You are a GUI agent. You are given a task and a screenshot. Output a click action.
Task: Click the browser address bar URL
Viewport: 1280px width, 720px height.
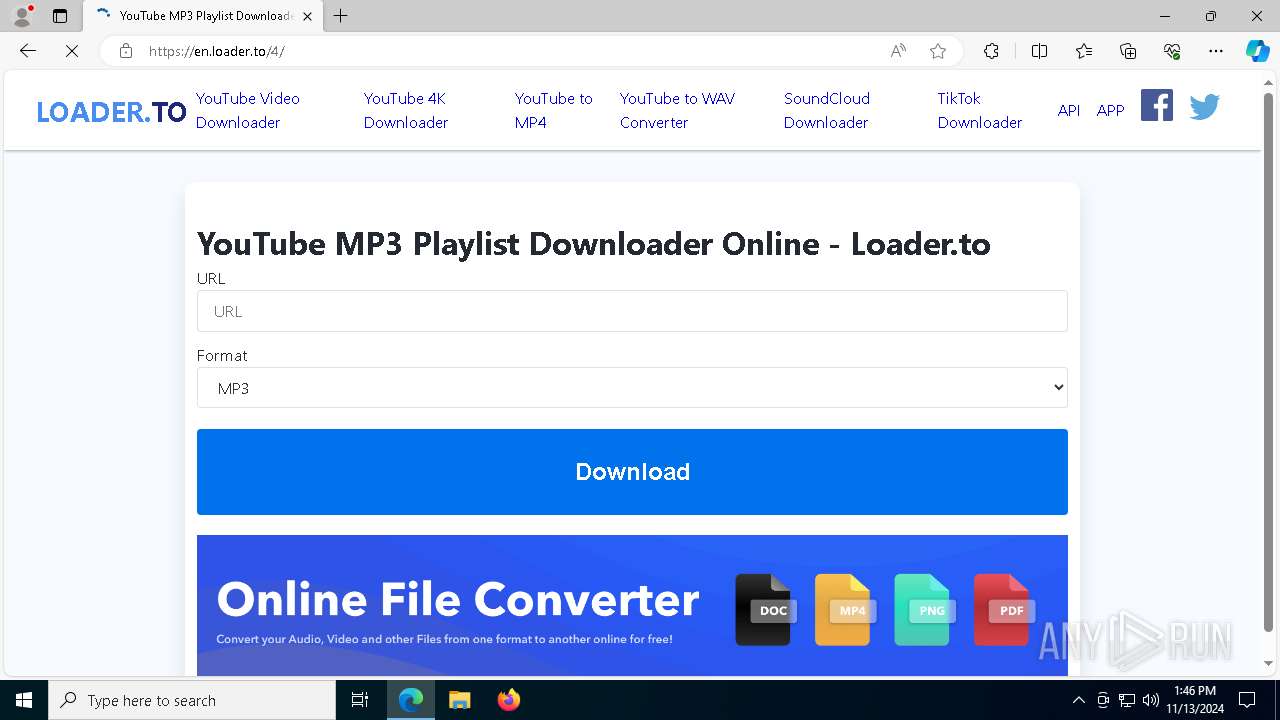216,51
